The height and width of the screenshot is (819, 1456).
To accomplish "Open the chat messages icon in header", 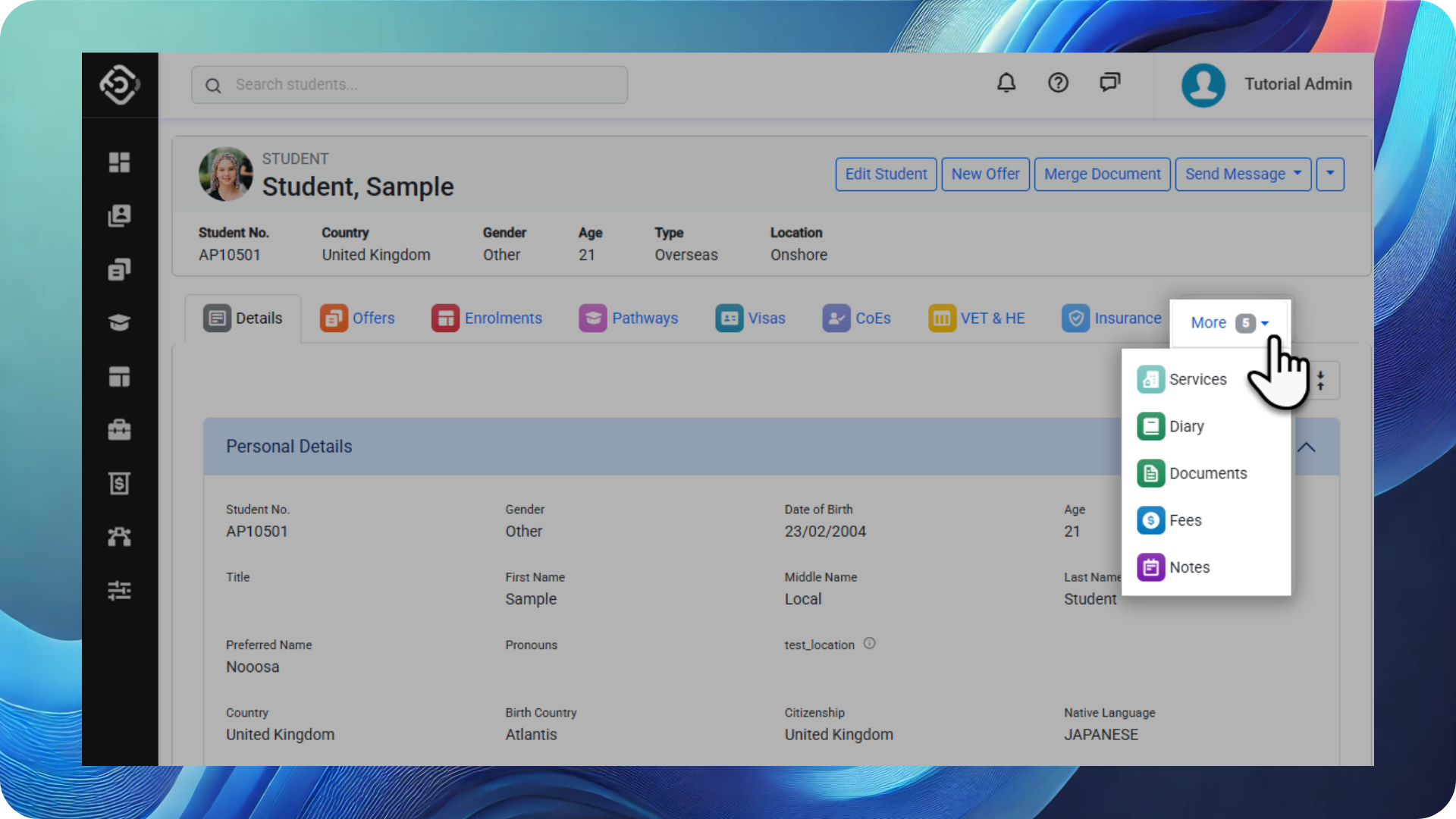I will (x=1109, y=83).
